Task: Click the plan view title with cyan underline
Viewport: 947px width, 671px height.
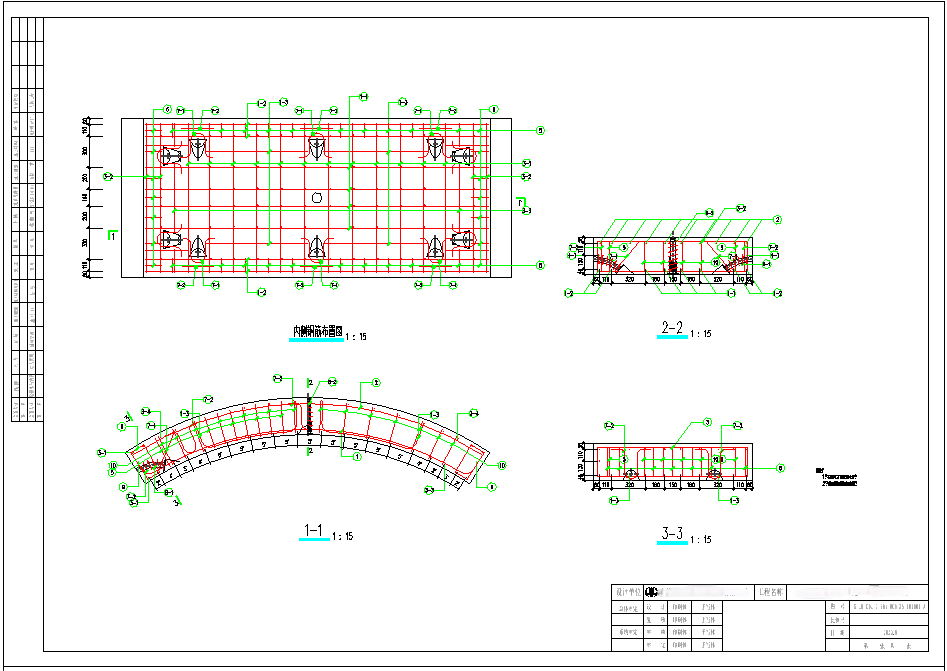Action: (x=317, y=331)
